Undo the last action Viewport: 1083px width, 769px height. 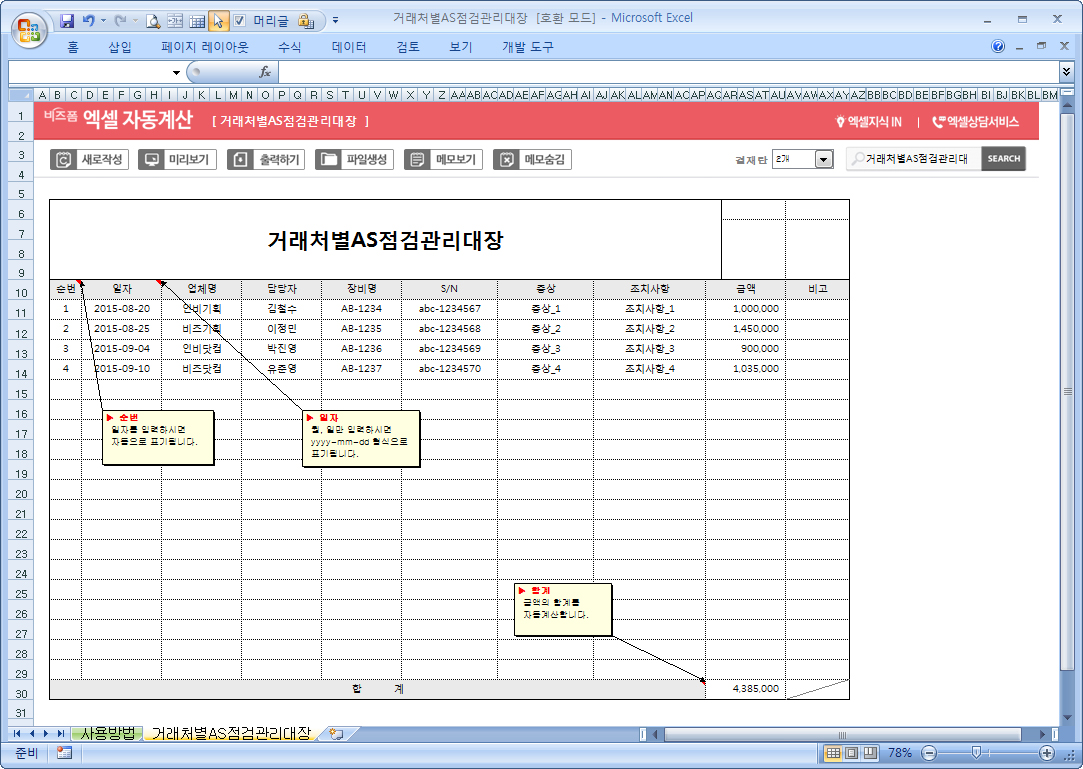[88, 21]
